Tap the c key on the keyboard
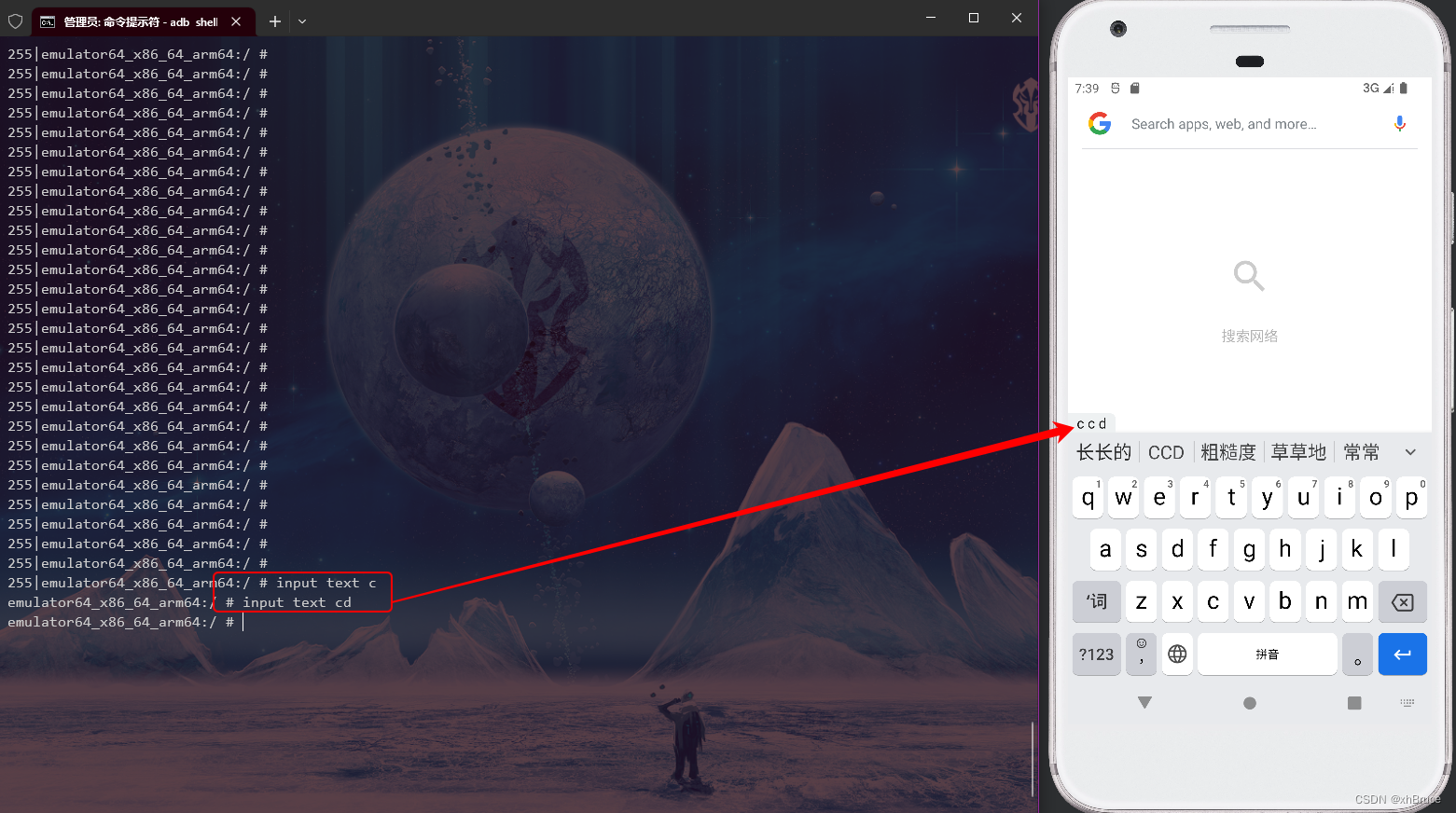Screen dimensions: 1456x813 click(1213, 601)
